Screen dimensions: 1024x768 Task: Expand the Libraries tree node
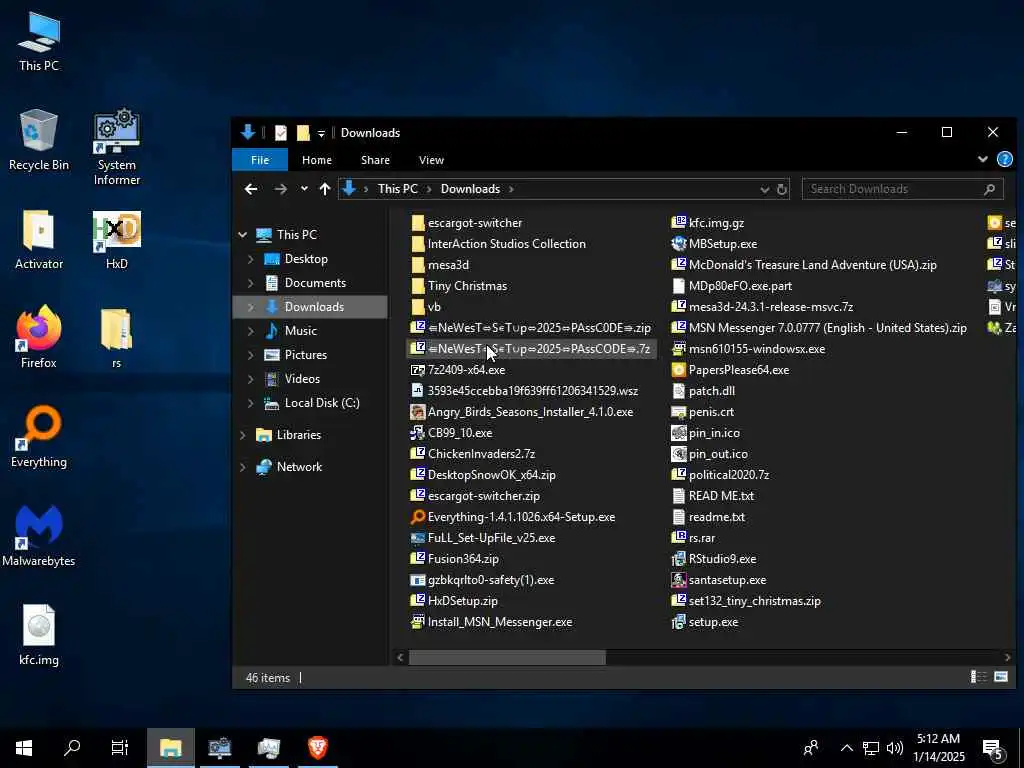[243, 435]
